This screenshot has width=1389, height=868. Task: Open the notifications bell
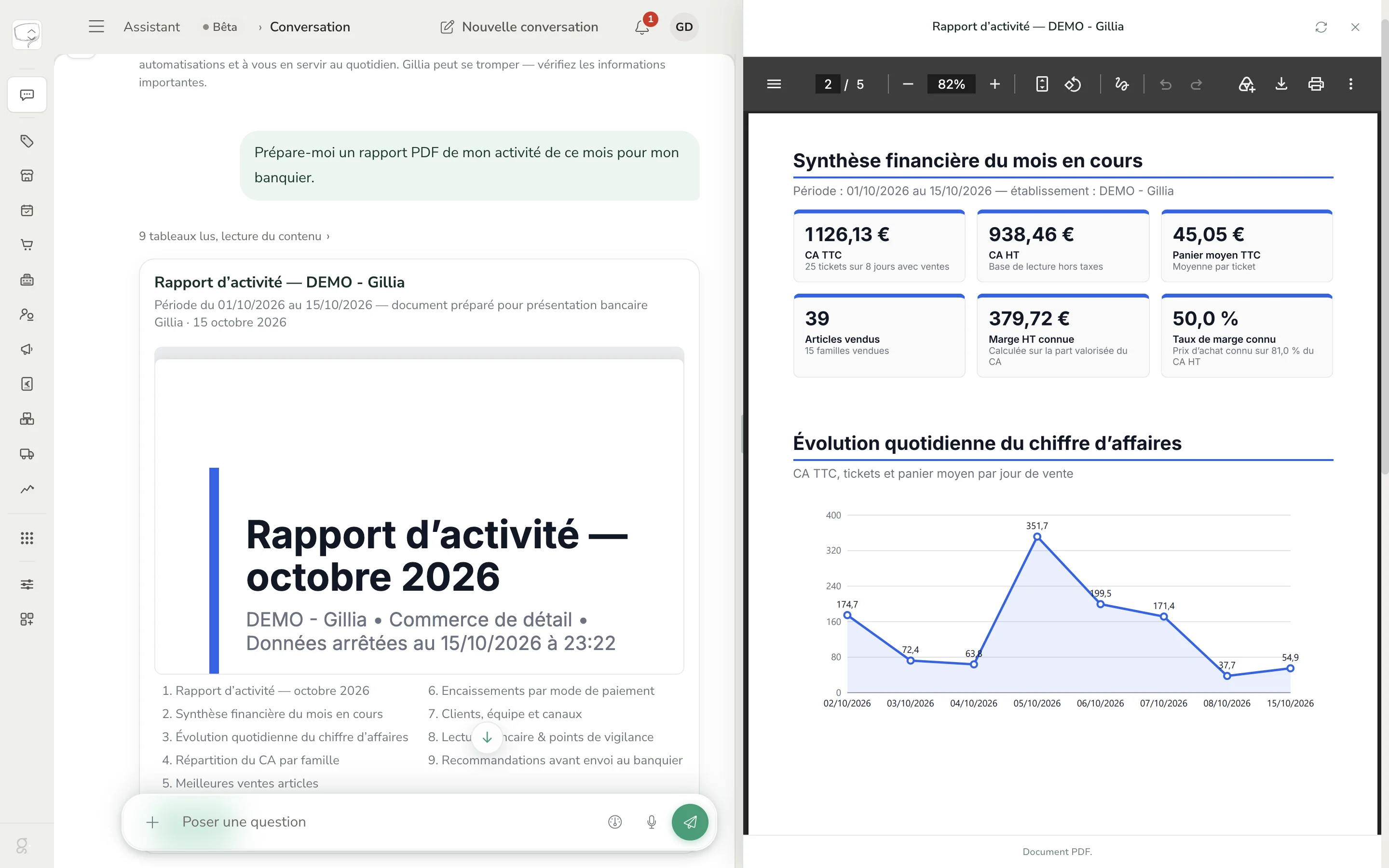642,27
